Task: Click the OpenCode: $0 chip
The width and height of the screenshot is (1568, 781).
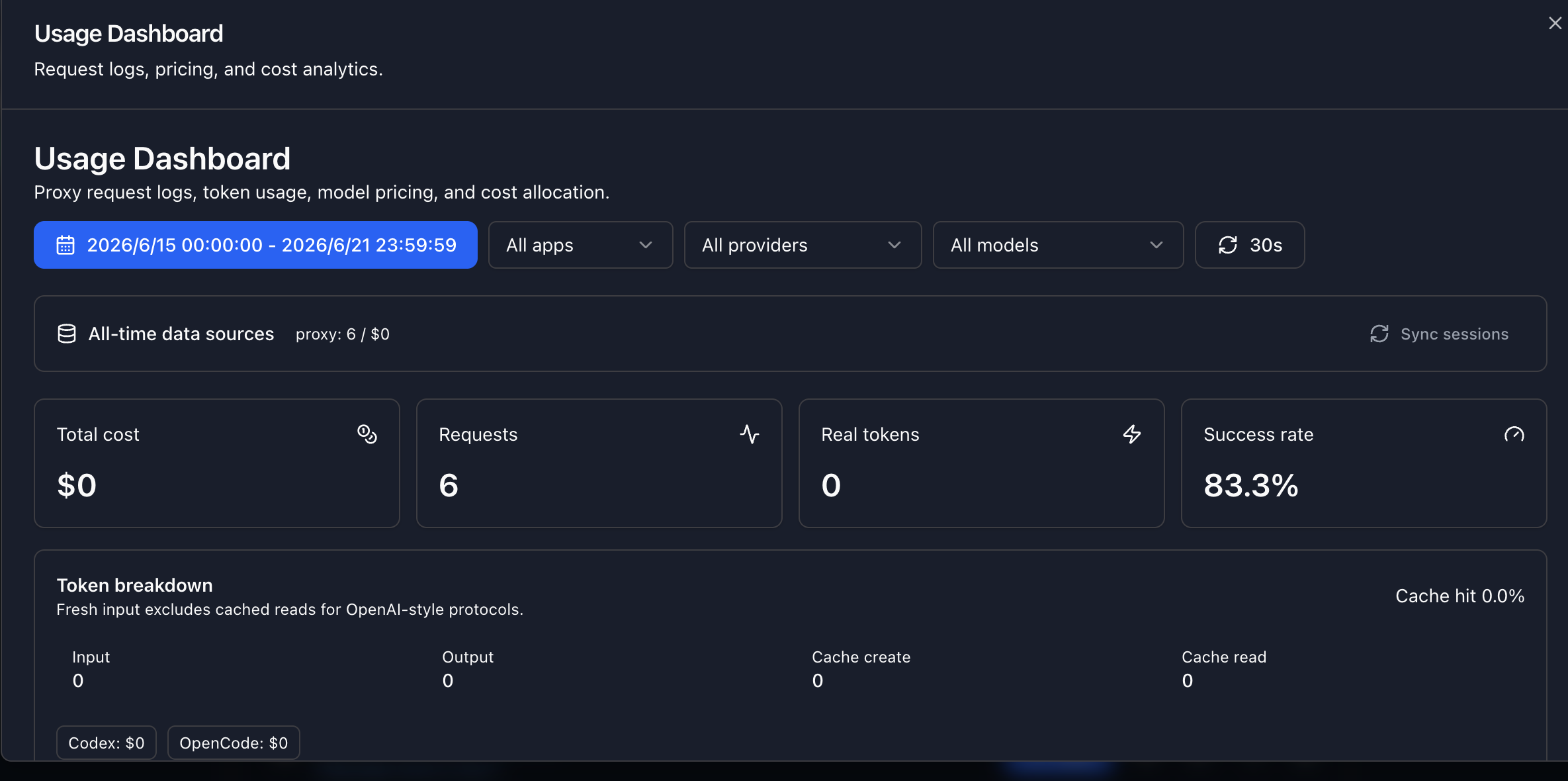Action: click(x=234, y=743)
